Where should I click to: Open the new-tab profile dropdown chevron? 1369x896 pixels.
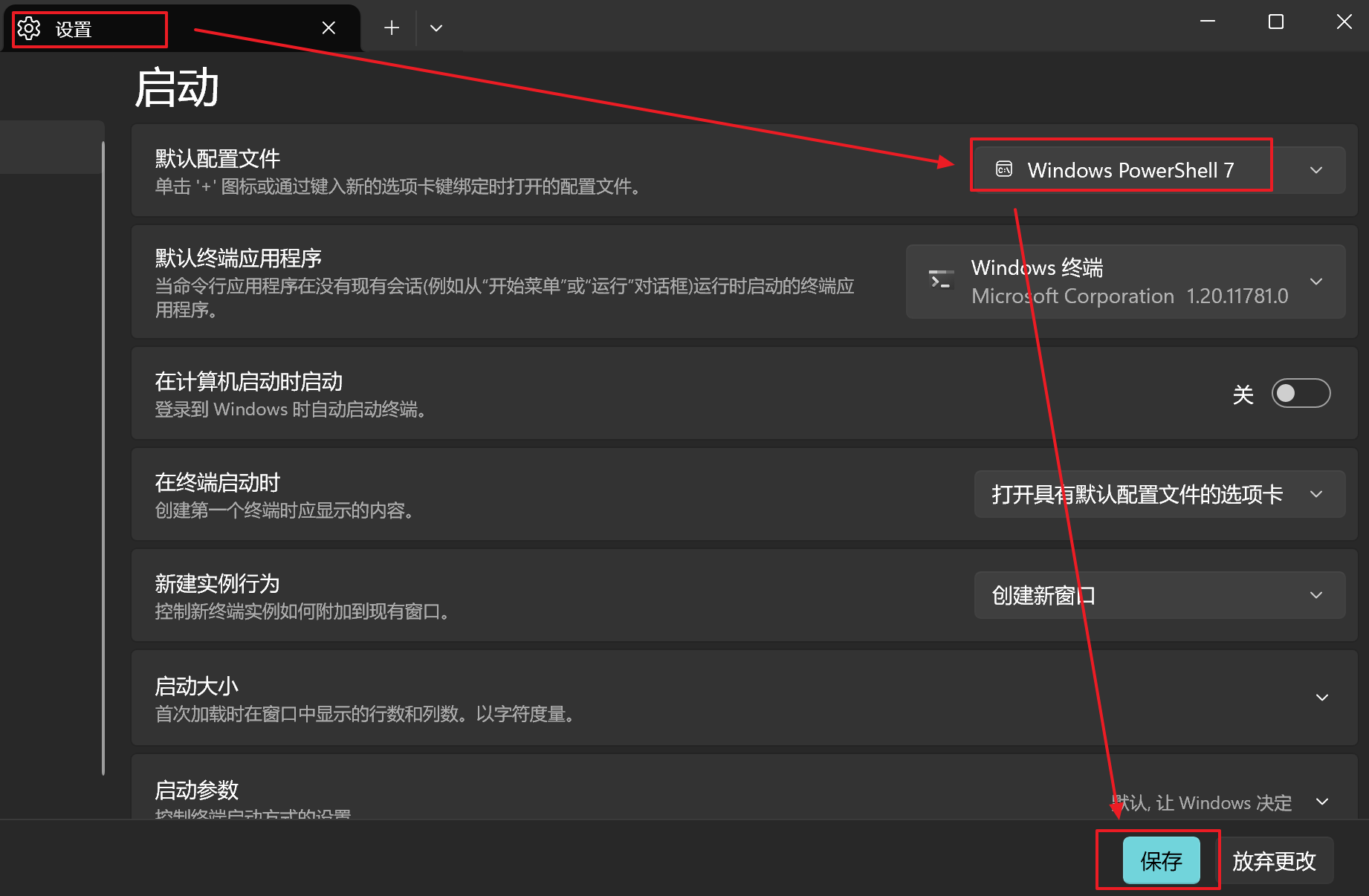click(436, 28)
